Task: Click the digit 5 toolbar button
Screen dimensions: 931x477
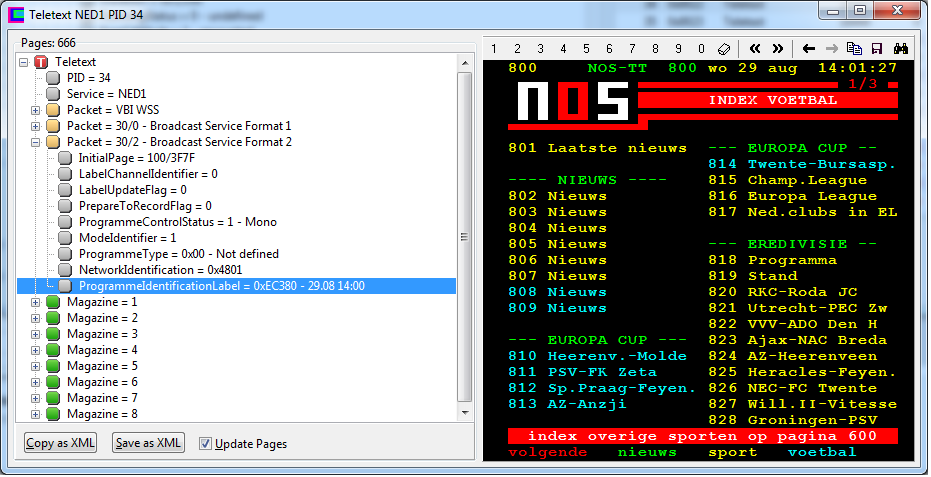Action: click(586, 49)
